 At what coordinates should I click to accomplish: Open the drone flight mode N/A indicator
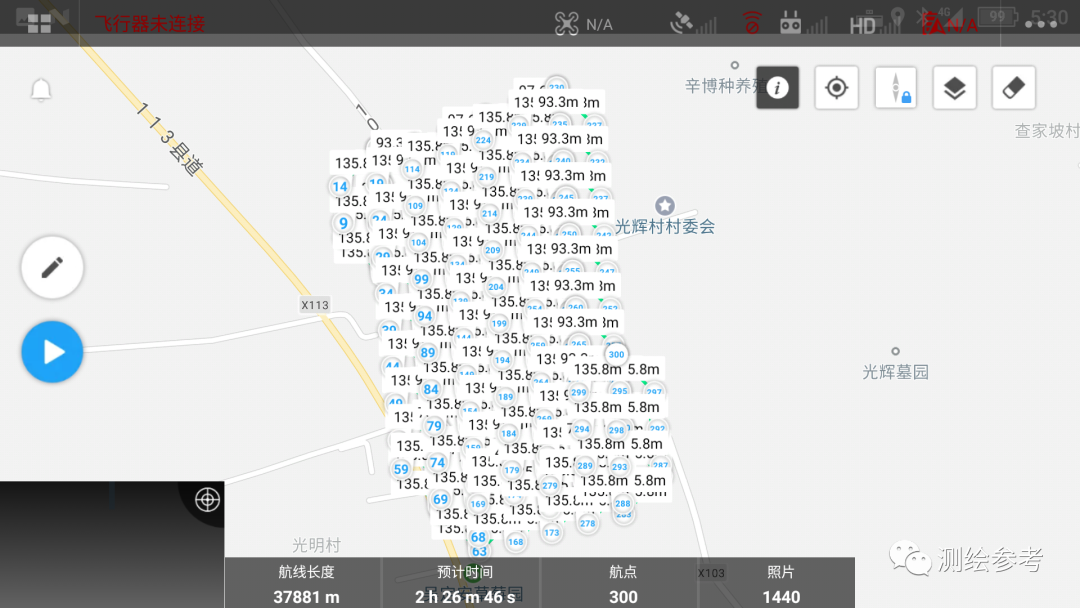click(x=583, y=25)
